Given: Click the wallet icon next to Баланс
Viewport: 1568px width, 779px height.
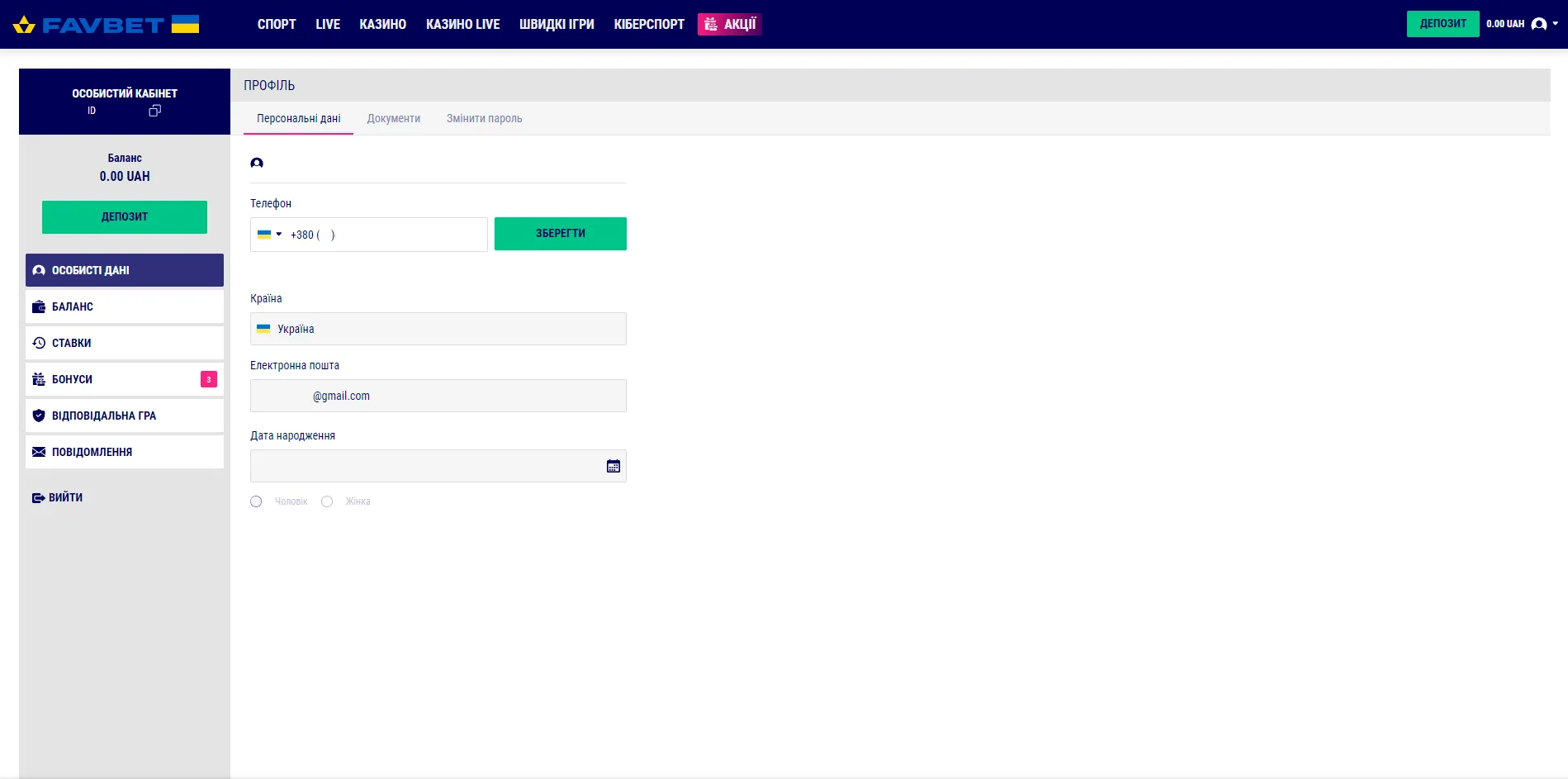Looking at the screenshot, I should (39, 306).
